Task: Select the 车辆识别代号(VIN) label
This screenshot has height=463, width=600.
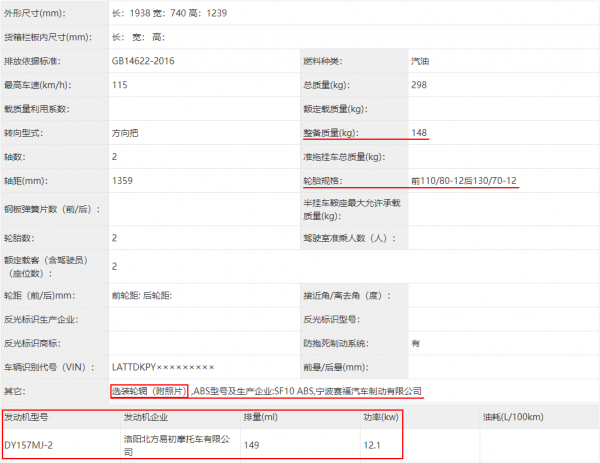Action: point(49,367)
